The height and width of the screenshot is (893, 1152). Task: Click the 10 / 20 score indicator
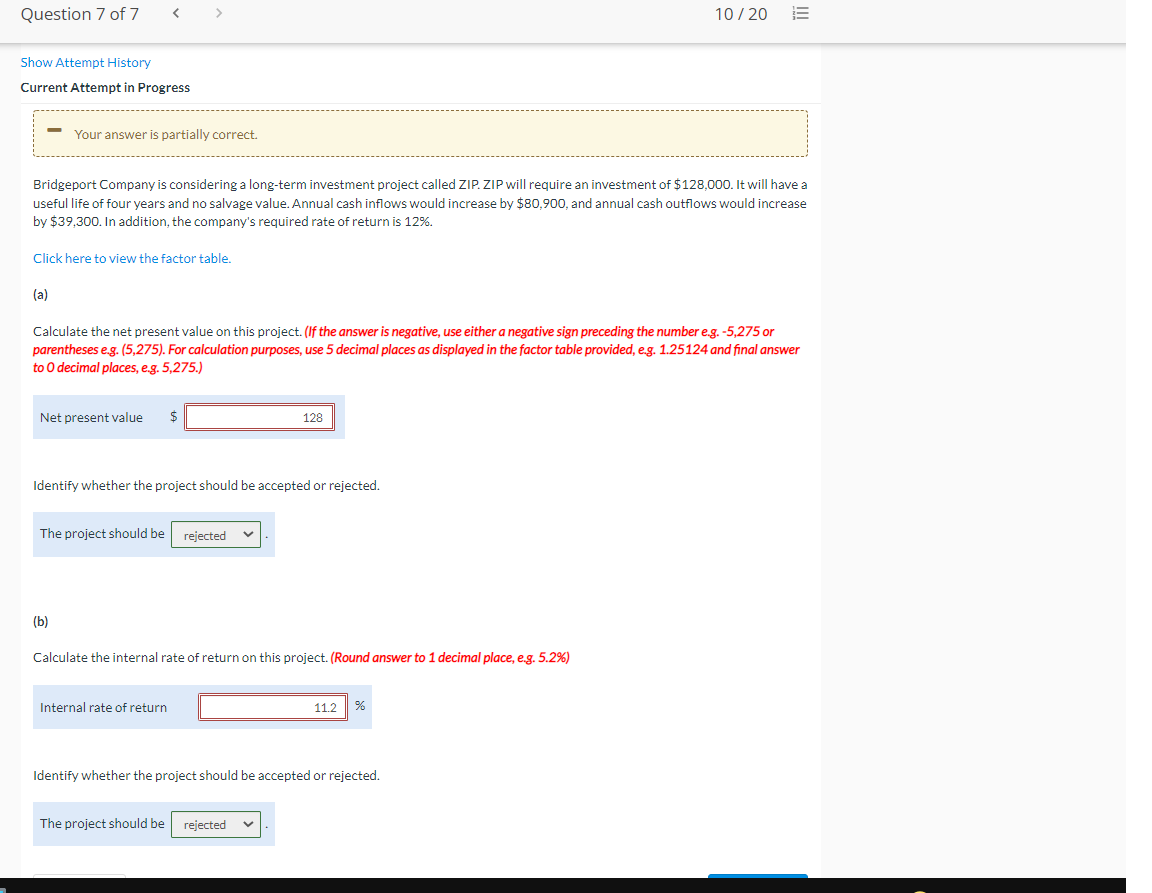click(x=741, y=14)
